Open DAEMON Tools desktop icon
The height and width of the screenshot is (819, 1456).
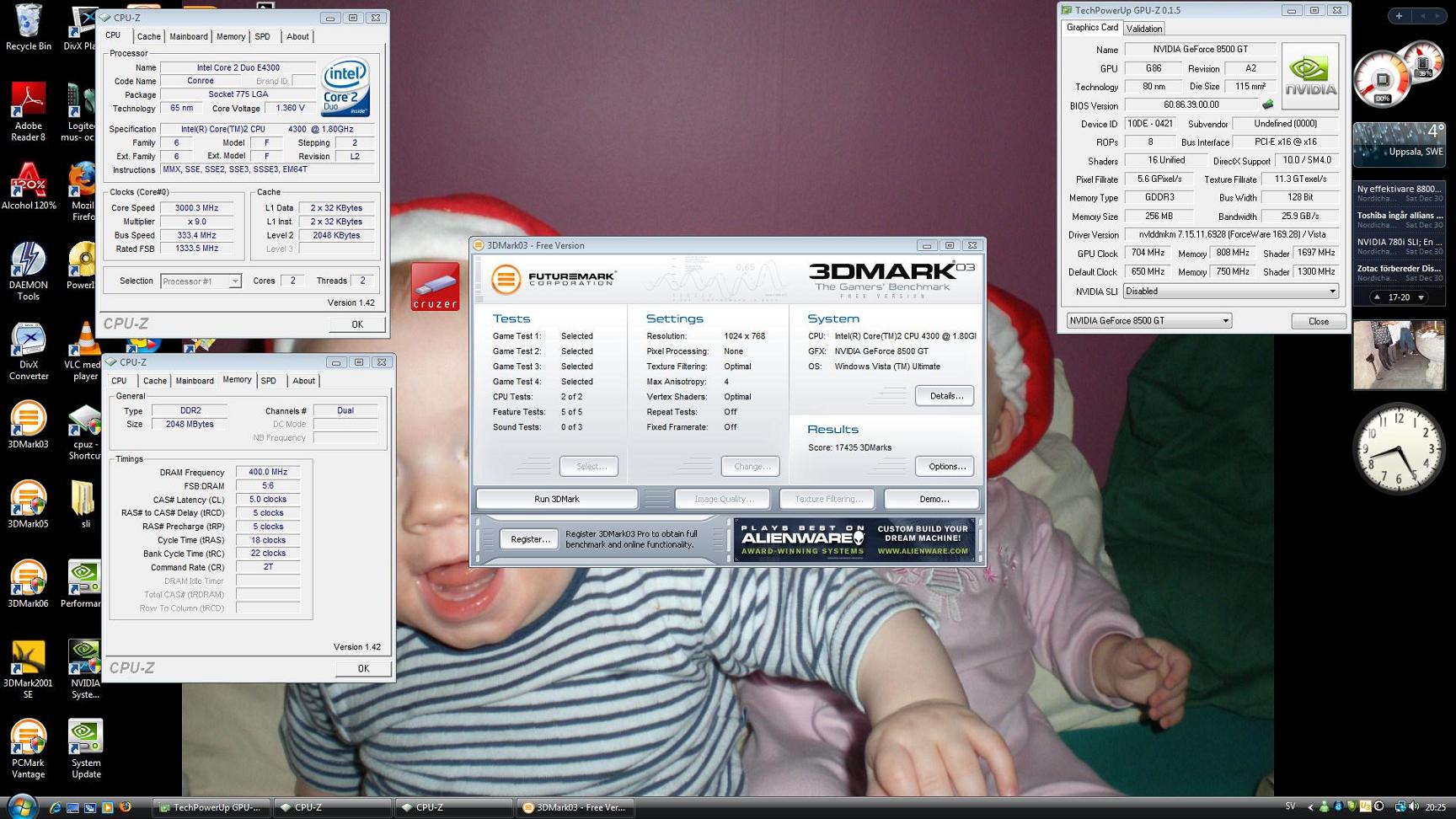tap(28, 271)
